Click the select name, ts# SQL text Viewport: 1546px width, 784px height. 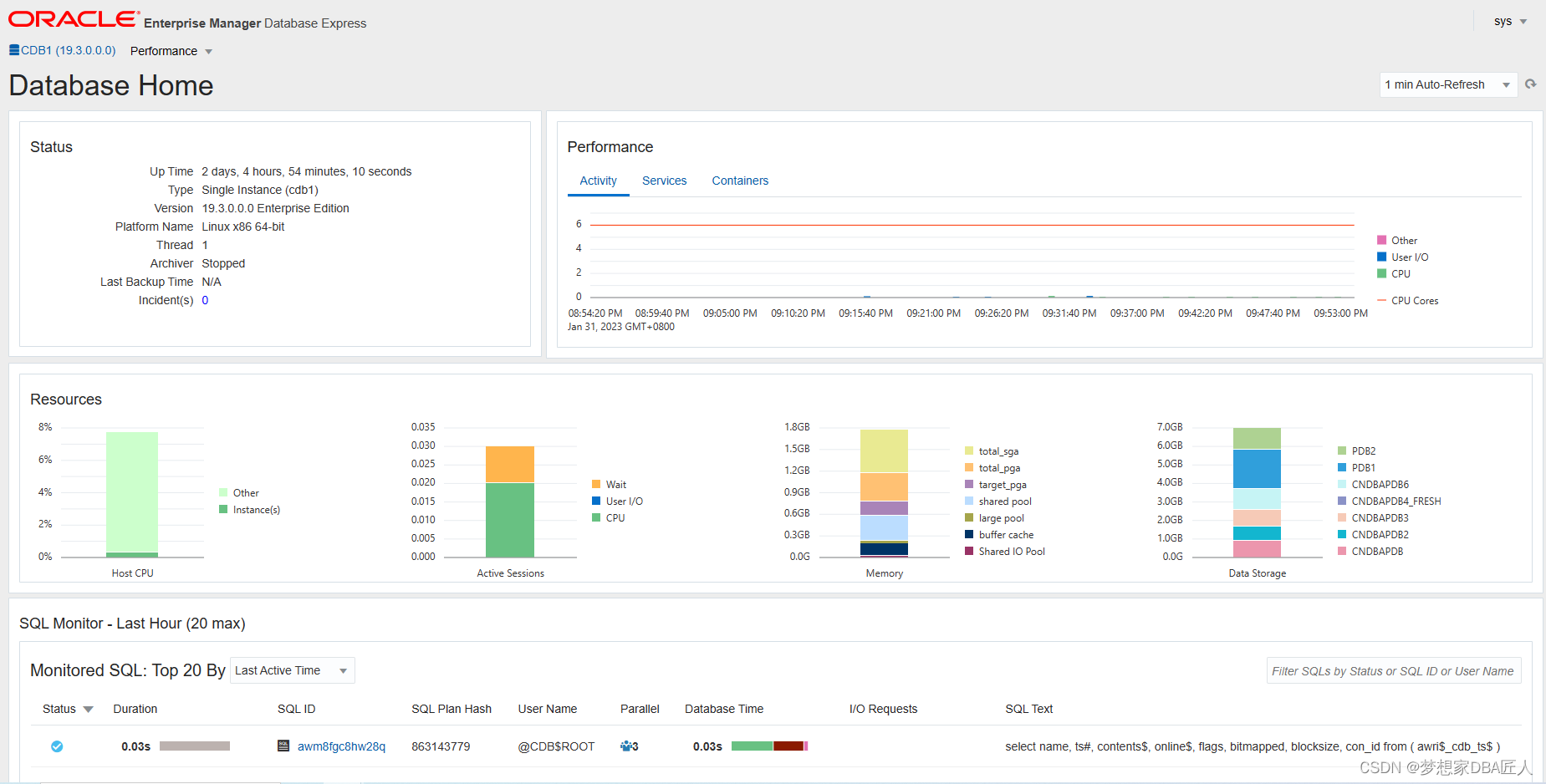[x=1253, y=746]
